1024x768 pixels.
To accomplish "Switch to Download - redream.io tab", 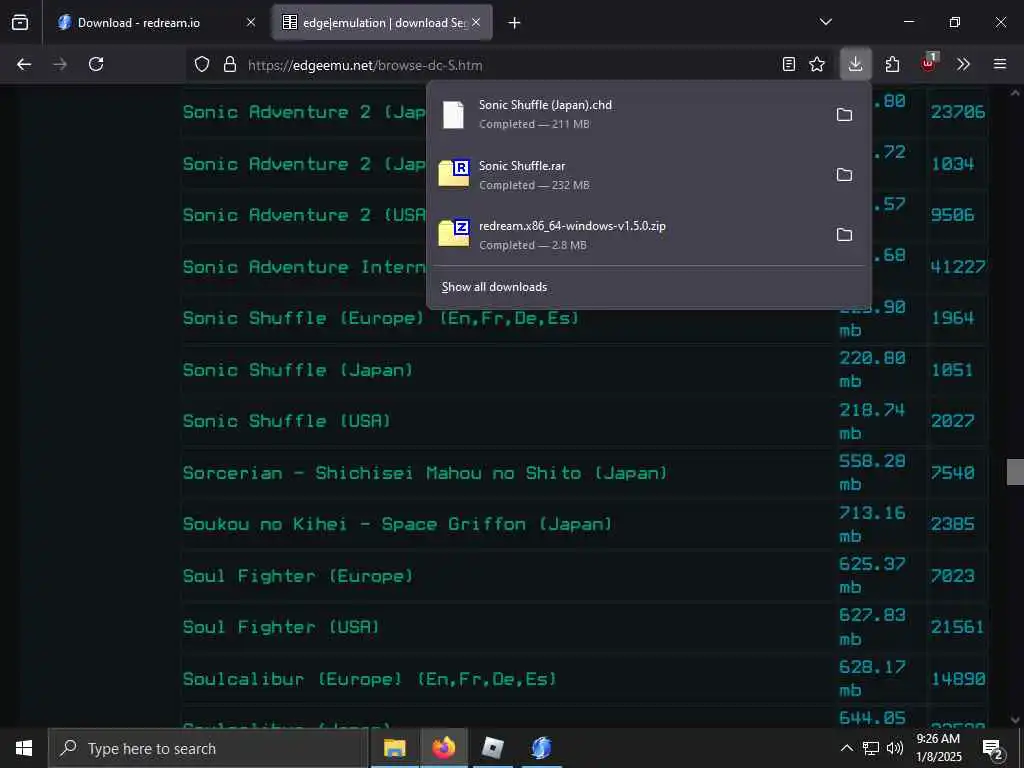I will (x=155, y=23).
